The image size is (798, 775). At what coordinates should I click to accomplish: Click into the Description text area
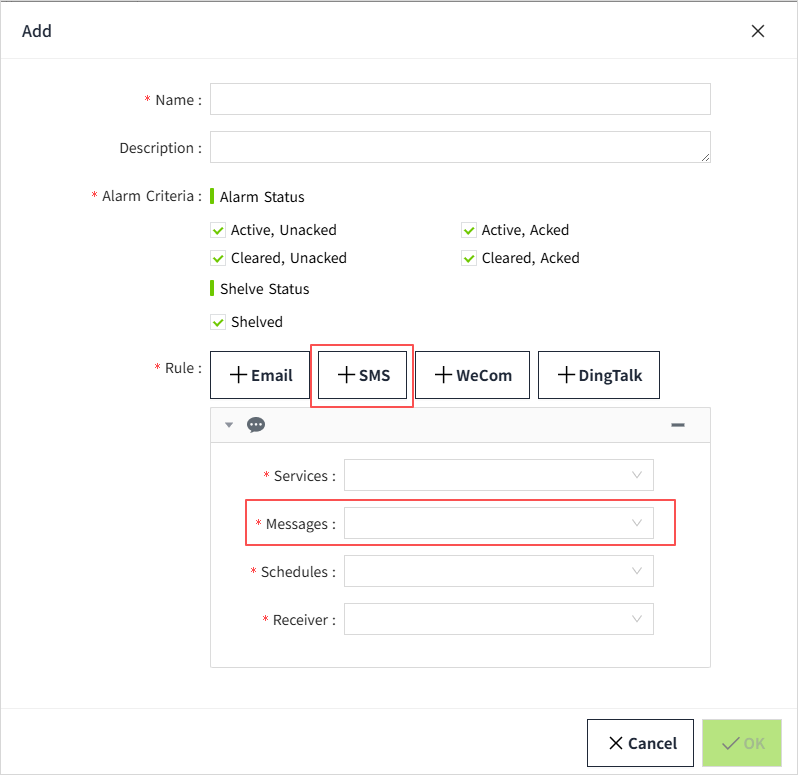coord(460,147)
